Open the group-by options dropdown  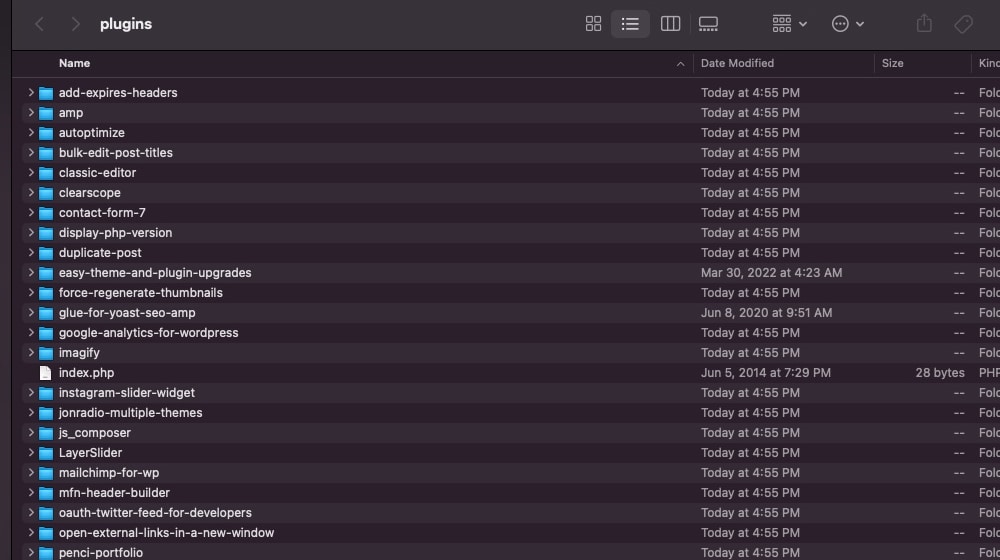pyautogui.click(x=790, y=24)
